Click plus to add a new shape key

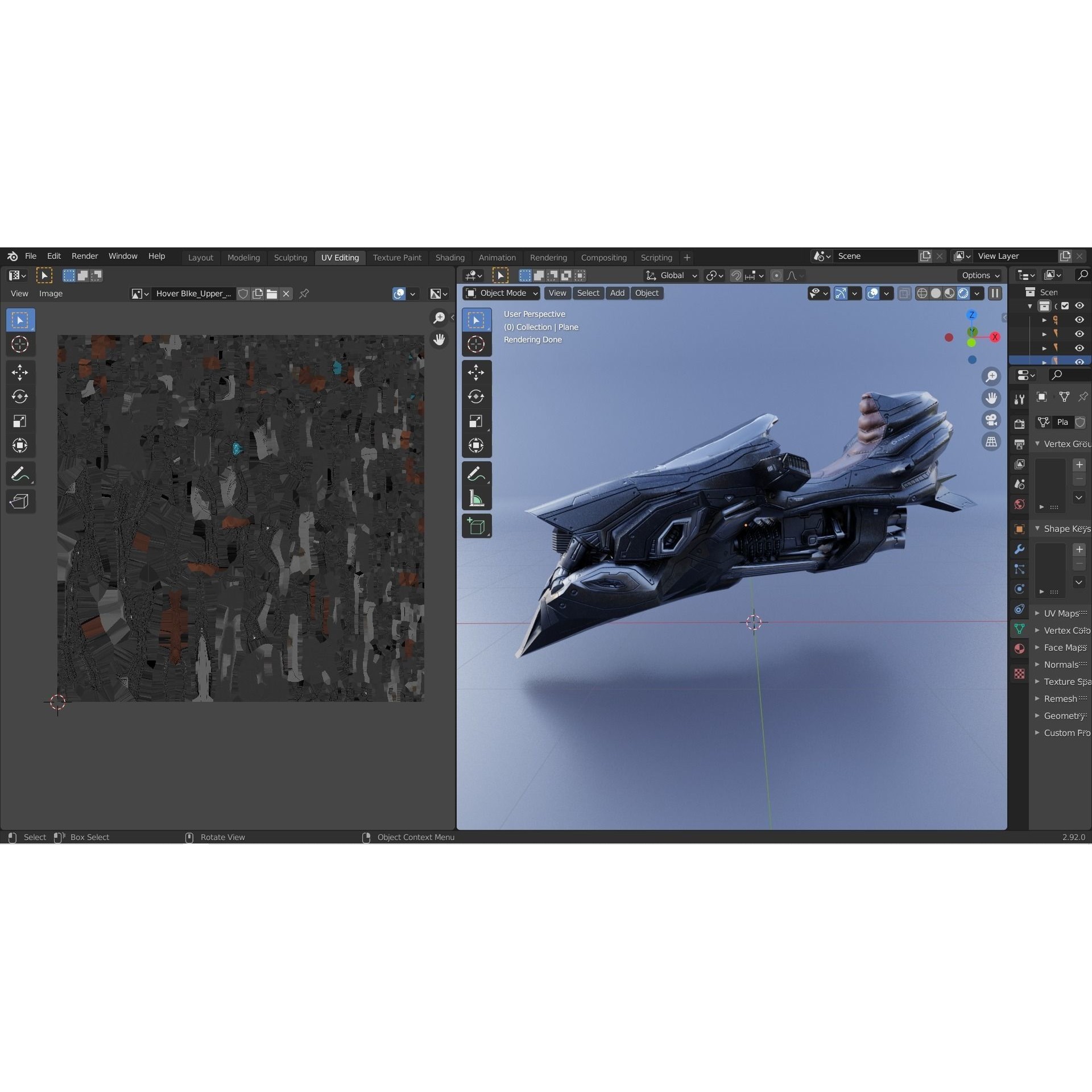[x=1079, y=550]
